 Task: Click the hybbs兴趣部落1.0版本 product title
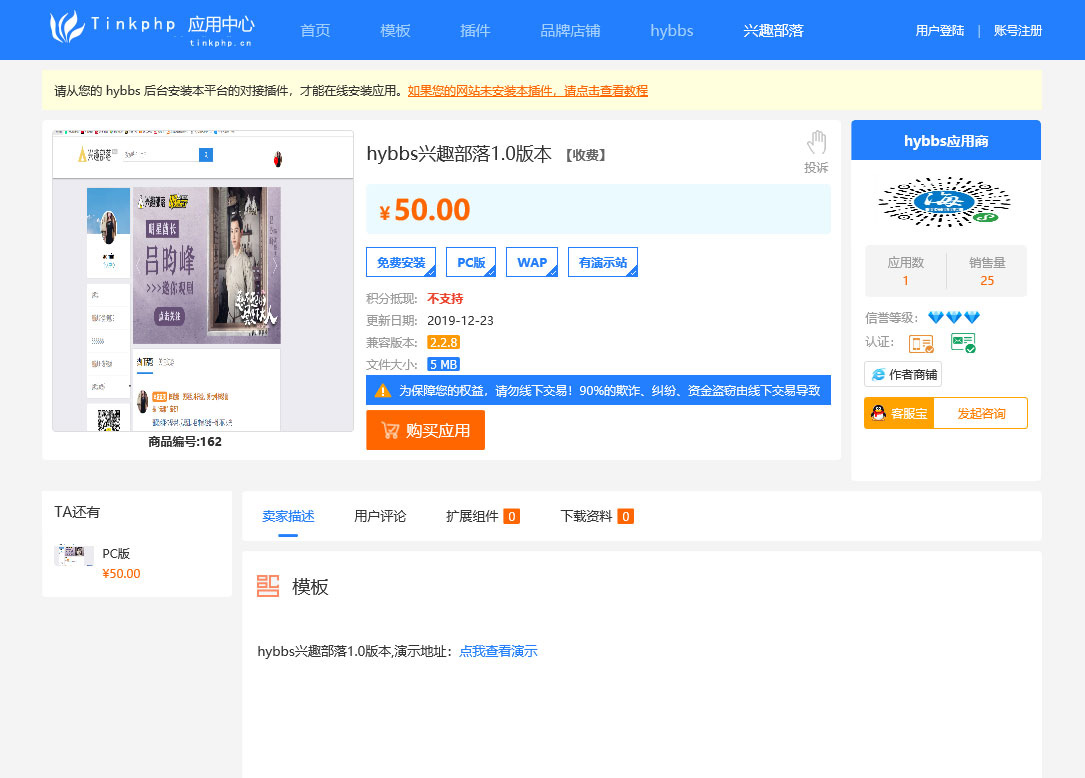(x=459, y=154)
